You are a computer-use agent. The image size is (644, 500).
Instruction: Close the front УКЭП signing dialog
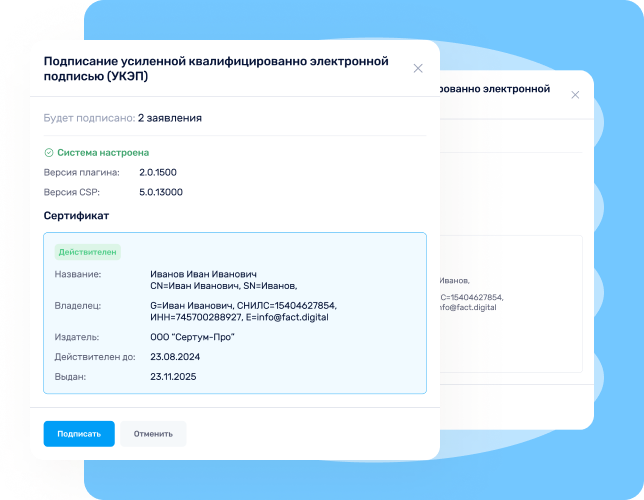click(418, 68)
